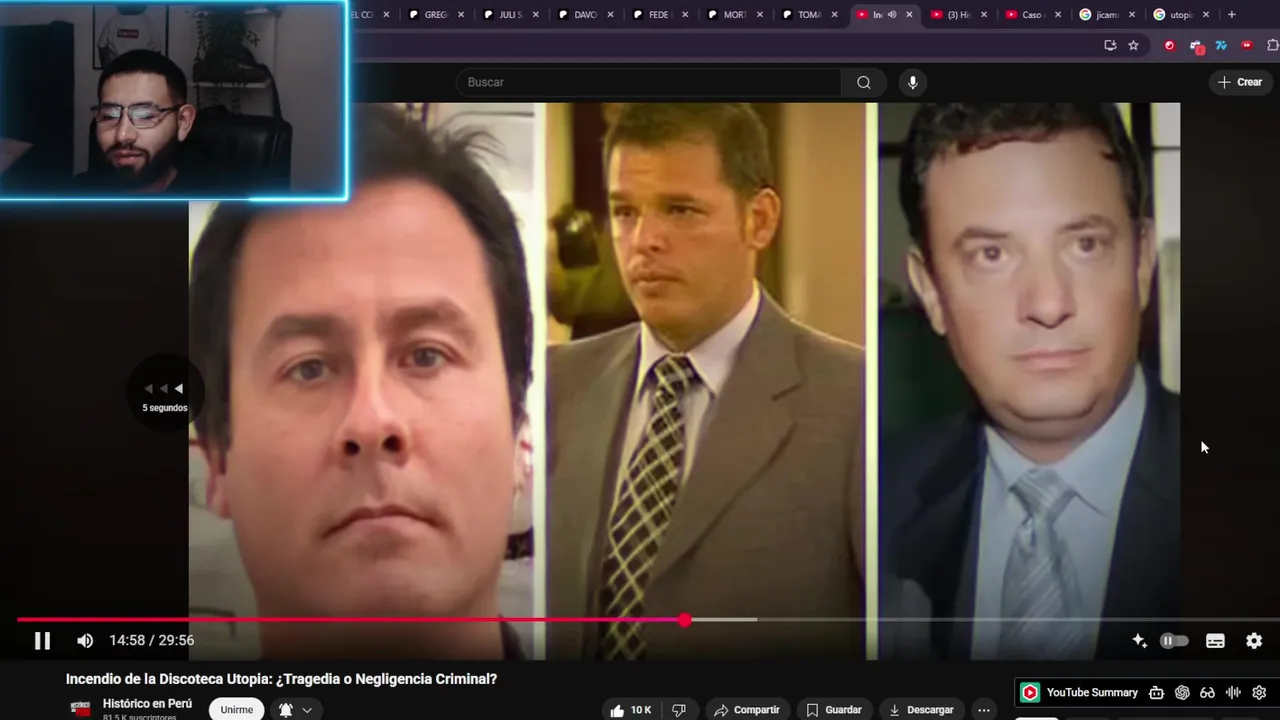Screen dimensions: 1280x720
Task: Open notification bell dropdown for the channel
Action: point(295,710)
